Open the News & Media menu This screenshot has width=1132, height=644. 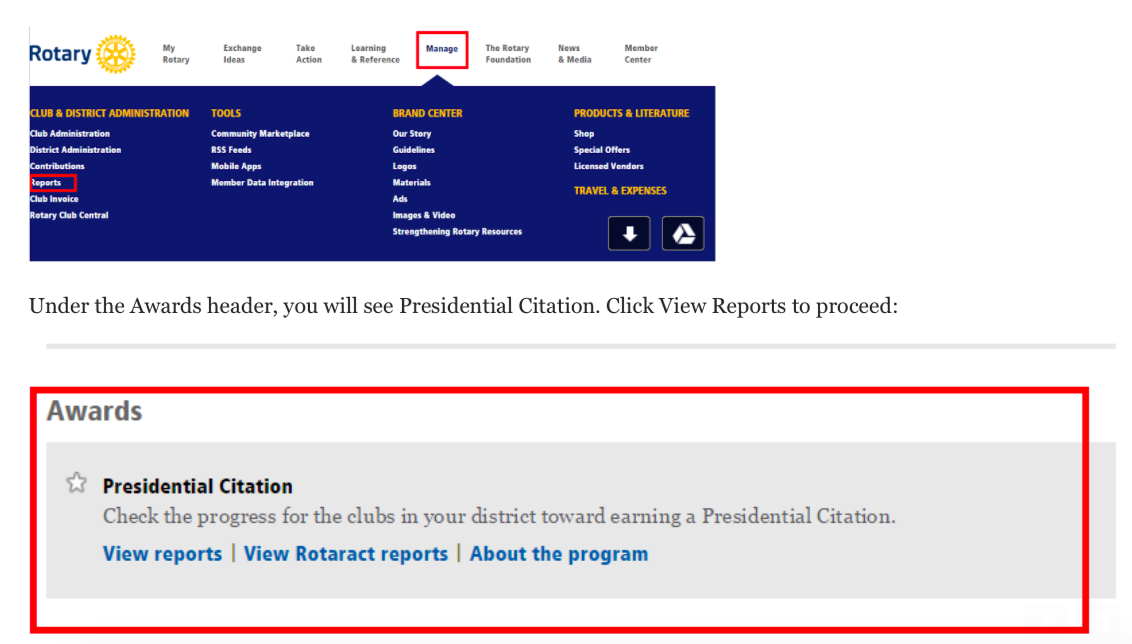[574, 54]
